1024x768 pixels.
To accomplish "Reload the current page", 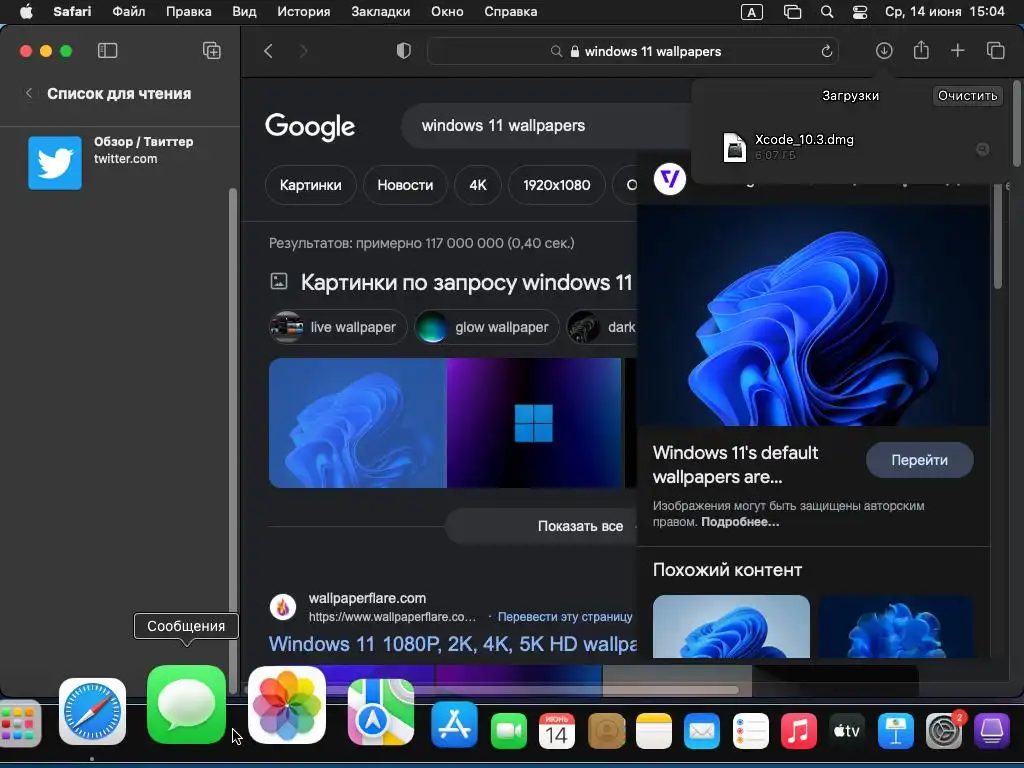I will pos(826,51).
